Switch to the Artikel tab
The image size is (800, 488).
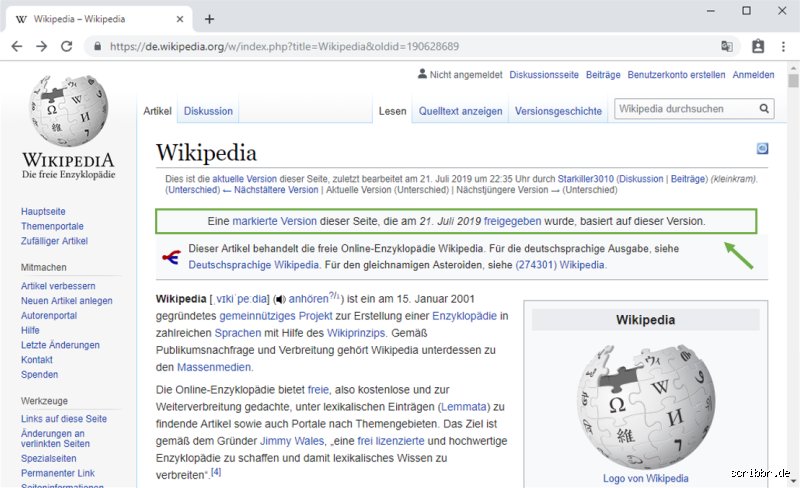(x=157, y=111)
